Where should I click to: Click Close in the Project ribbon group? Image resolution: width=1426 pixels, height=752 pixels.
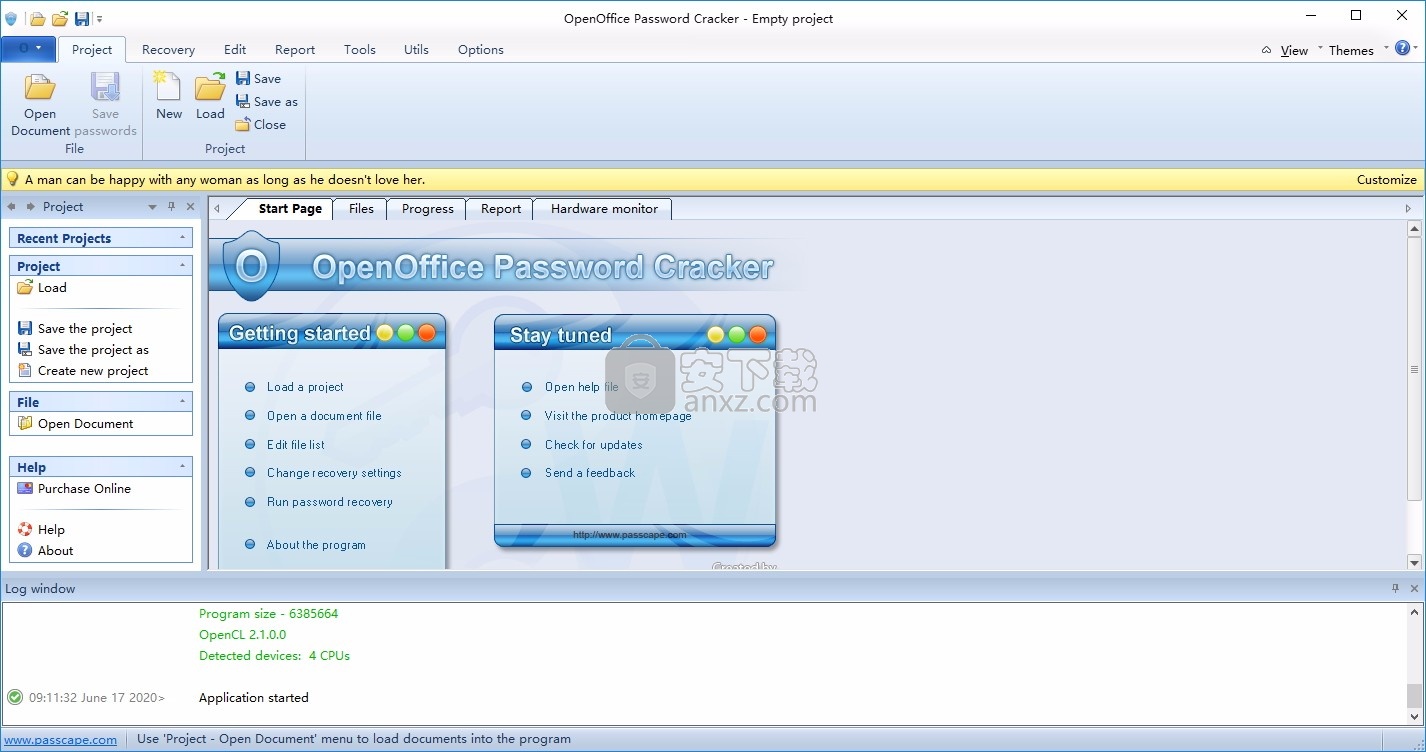point(261,124)
